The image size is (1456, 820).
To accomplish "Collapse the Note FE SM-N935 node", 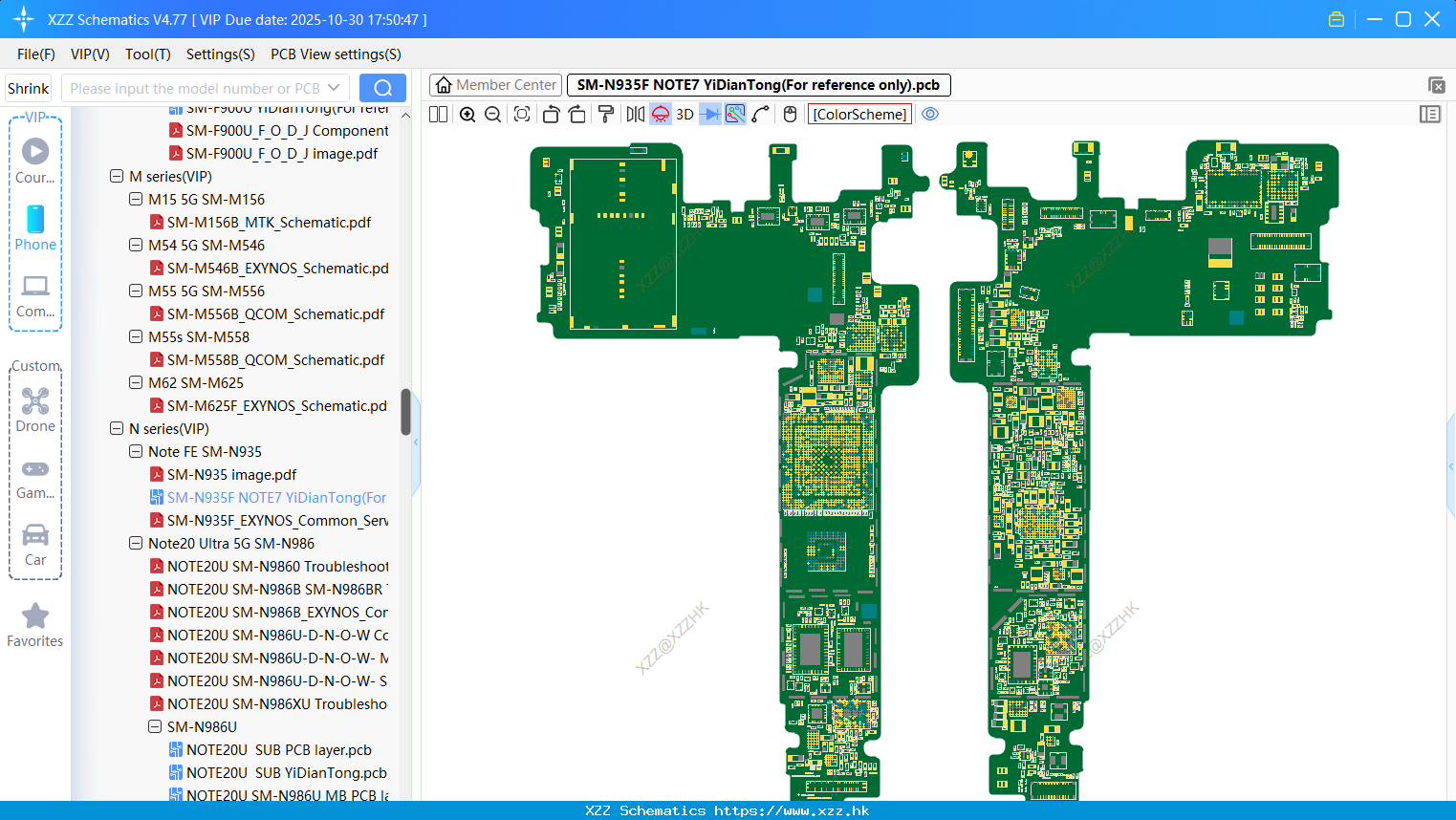I will (x=136, y=451).
